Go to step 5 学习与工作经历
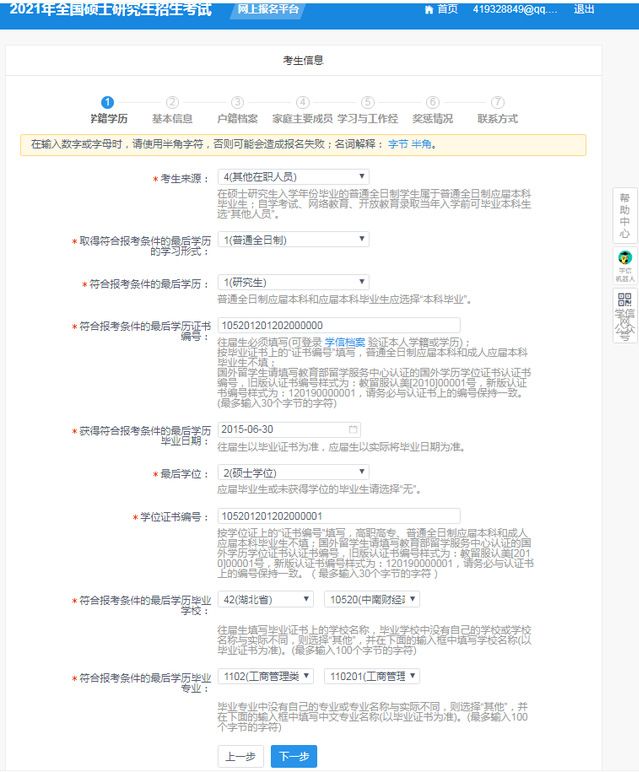Viewport: 639px width, 772px height. [367, 110]
